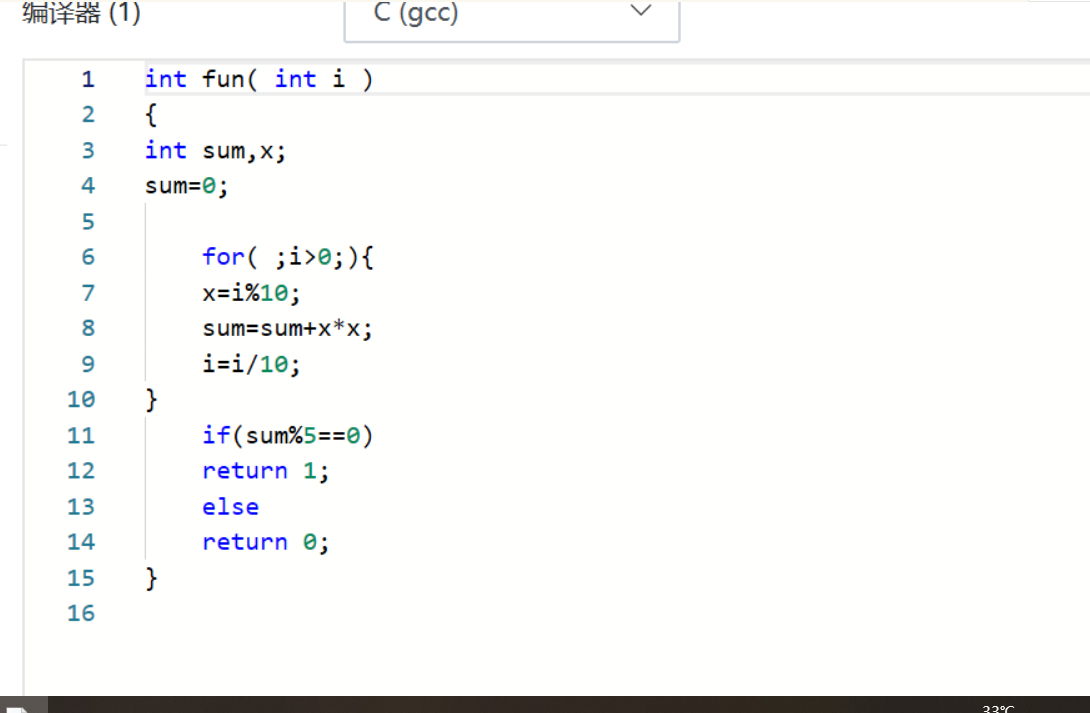Click the 'return 1;' statement
This screenshot has height=713, width=1090.
[266, 471]
